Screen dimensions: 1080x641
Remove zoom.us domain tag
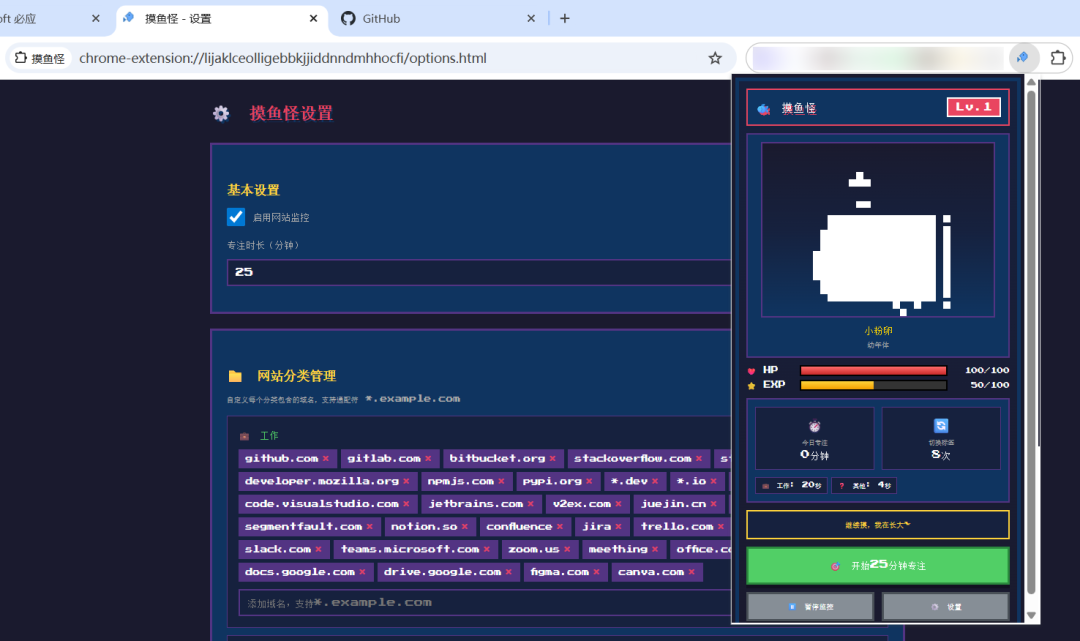coord(567,549)
